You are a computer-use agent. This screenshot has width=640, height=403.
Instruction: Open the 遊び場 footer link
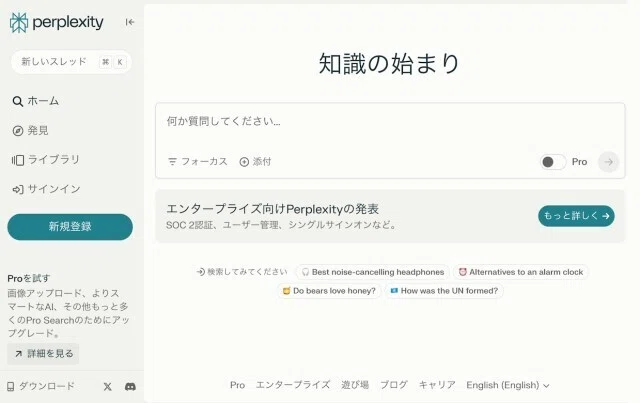[355, 385]
